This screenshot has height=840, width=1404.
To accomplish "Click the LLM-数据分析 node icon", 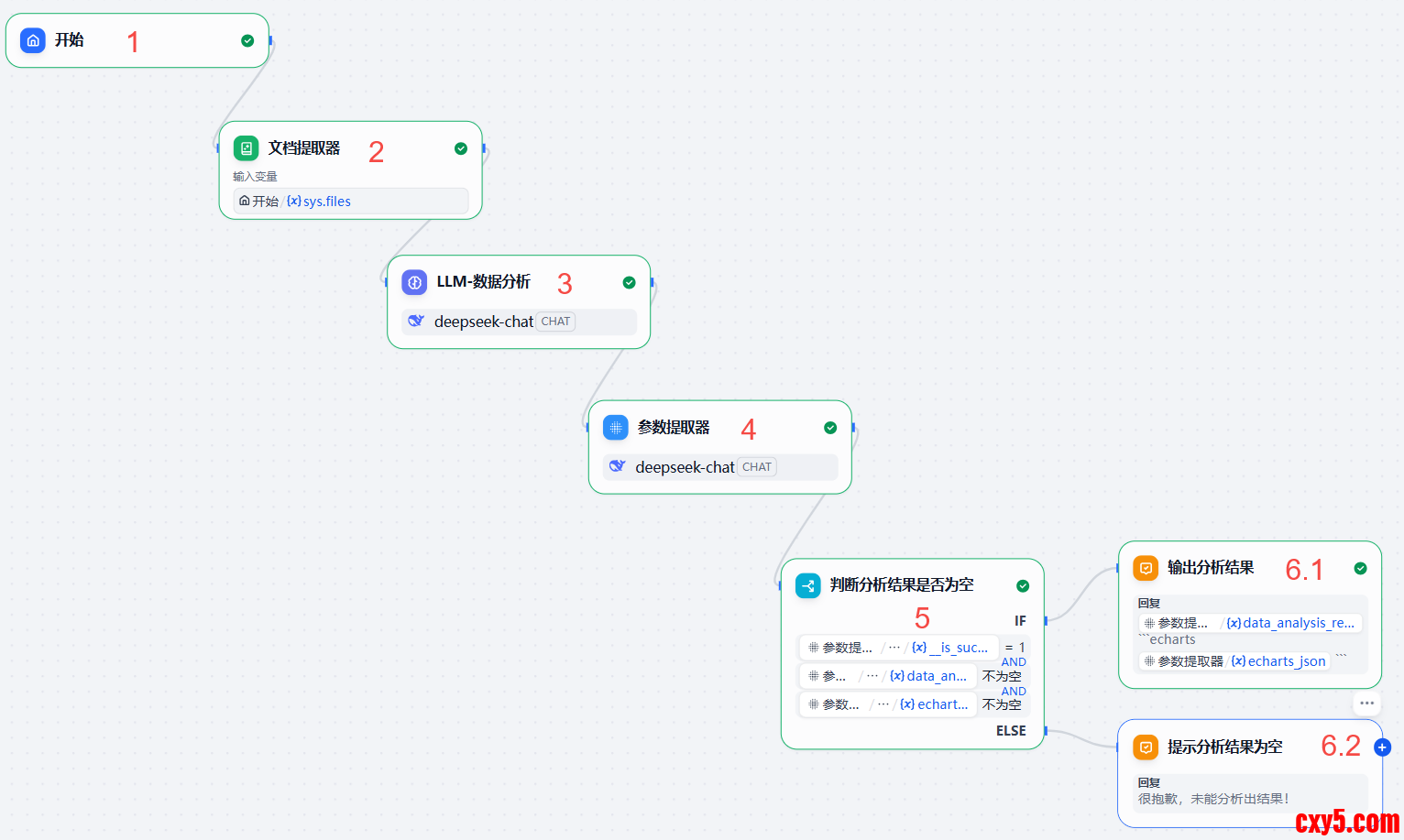I will (x=414, y=282).
